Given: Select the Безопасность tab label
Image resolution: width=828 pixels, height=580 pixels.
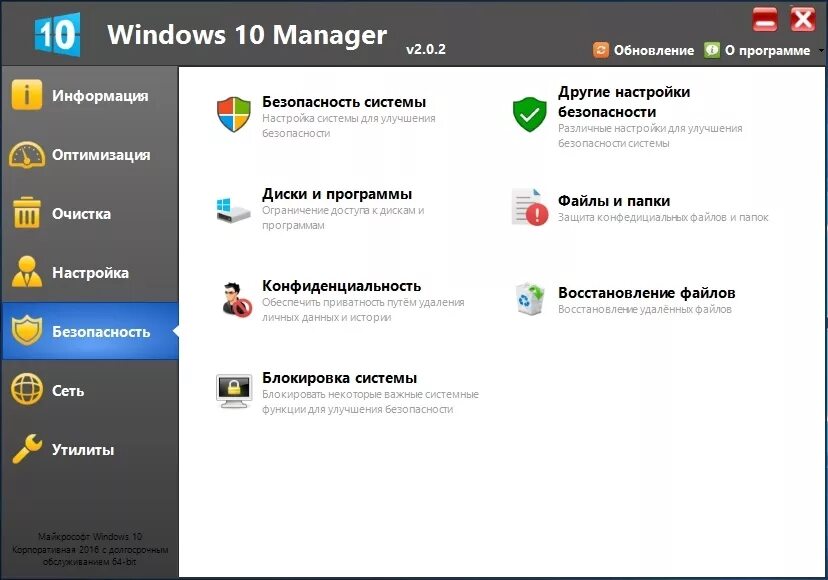Looking at the screenshot, I should coord(101,332).
